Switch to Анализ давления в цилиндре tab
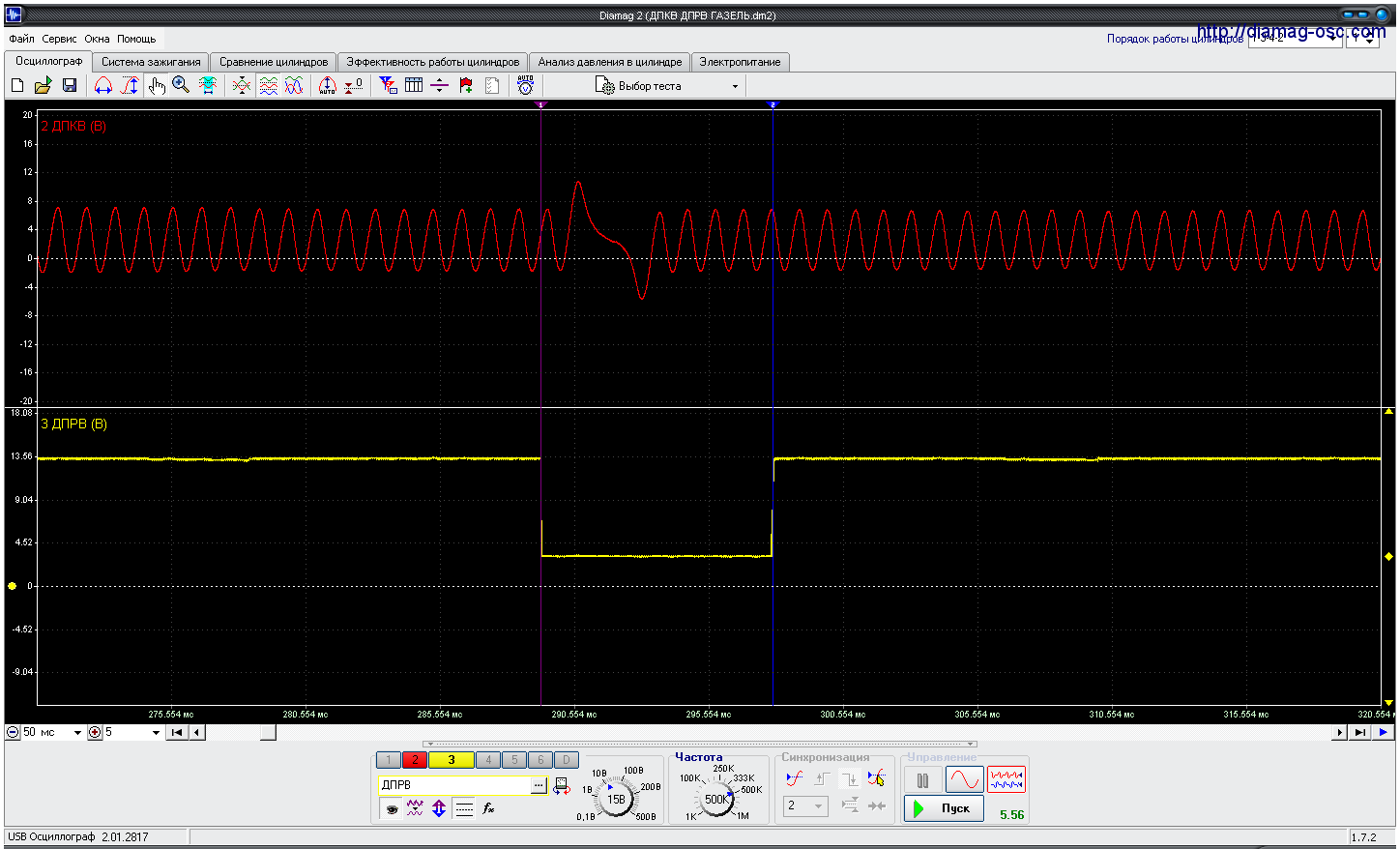This screenshot has width=1400, height=849. pyautogui.click(x=610, y=62)
